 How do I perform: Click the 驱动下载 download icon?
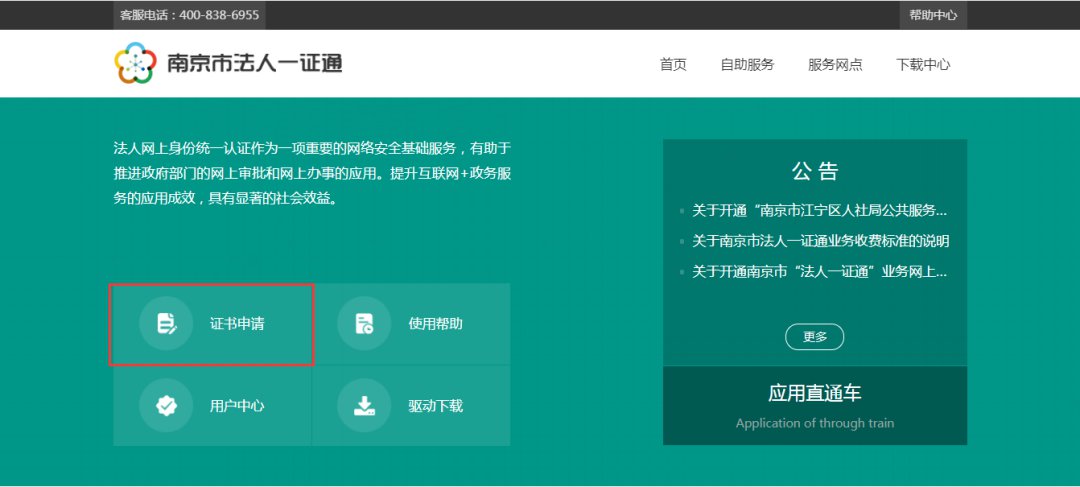pyautogui.click(x=364, y=406)
